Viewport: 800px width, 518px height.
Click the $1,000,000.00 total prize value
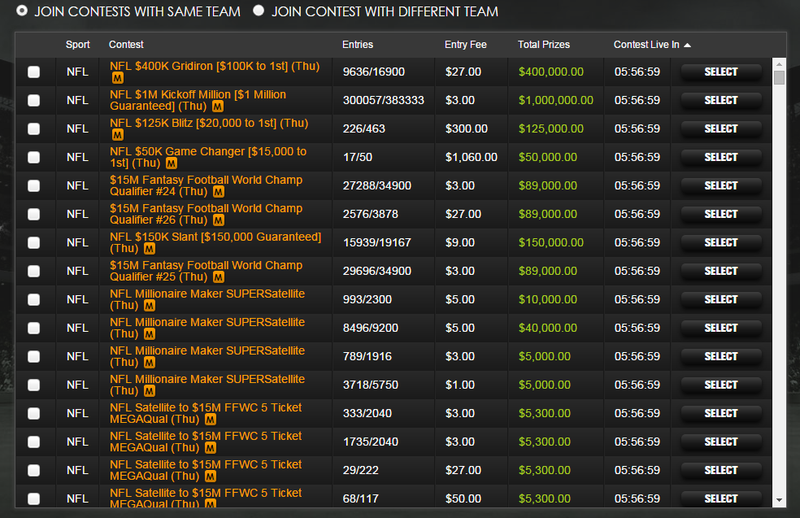point(556,101)
